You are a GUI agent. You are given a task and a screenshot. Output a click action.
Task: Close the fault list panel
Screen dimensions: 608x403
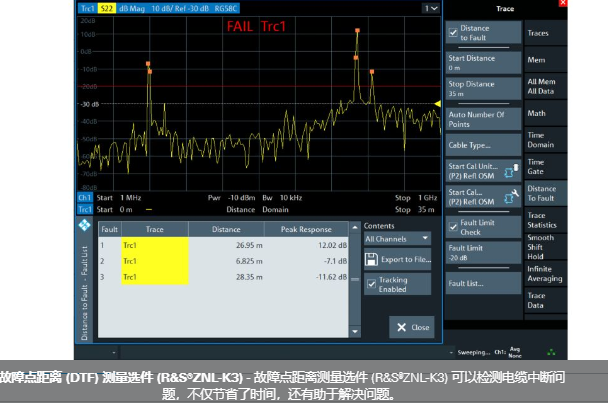412,327
